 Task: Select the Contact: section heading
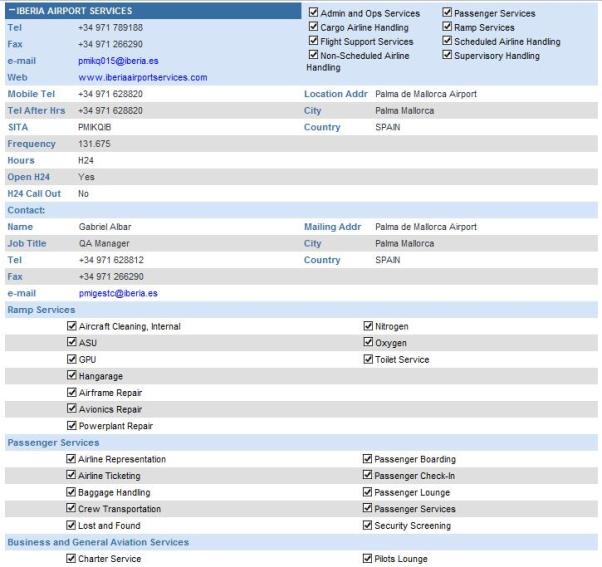click(x=26, y=210)
